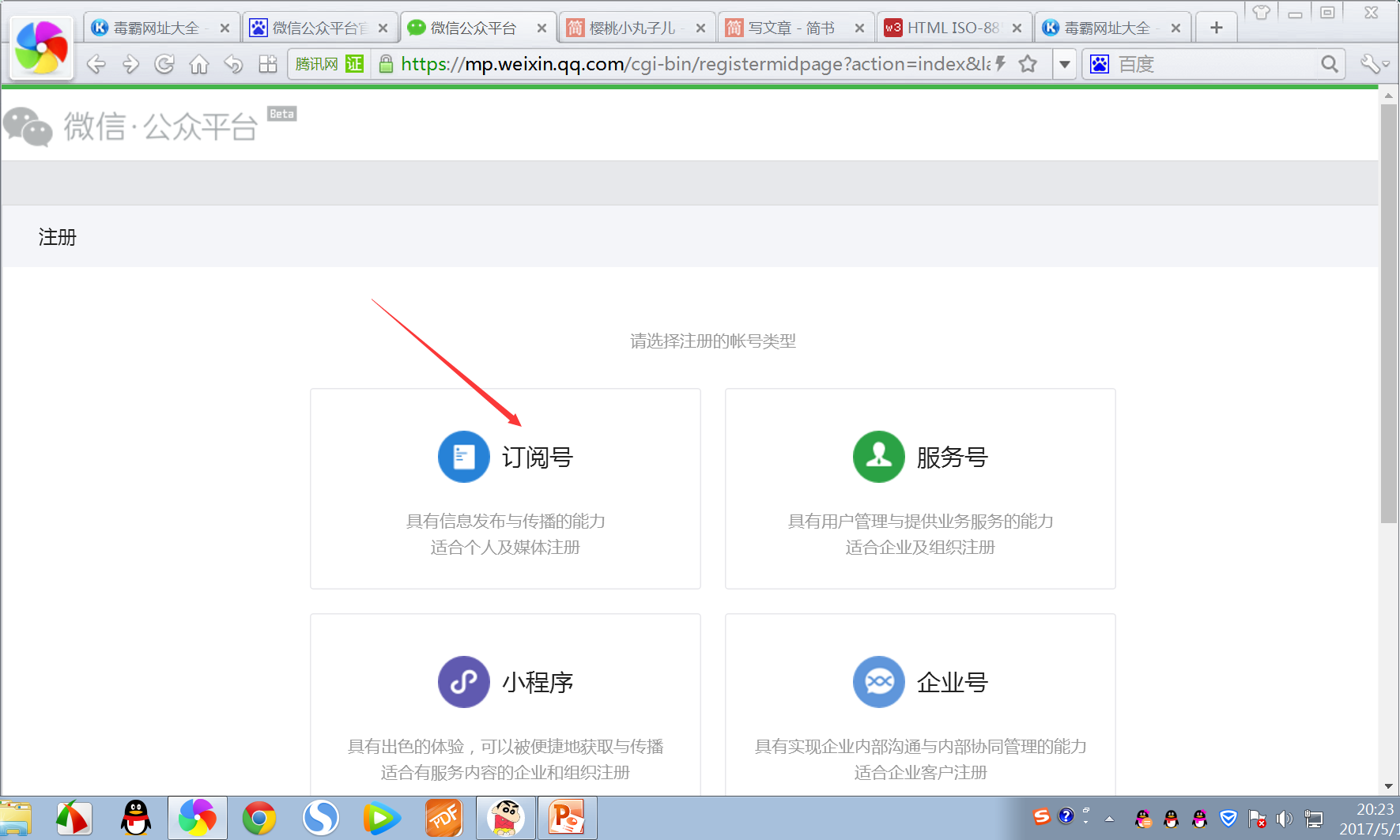This screenshot has height=840, width=1400.
Task: Close the HTML ISO-88 tab
Action: [x=1017, y=28]
